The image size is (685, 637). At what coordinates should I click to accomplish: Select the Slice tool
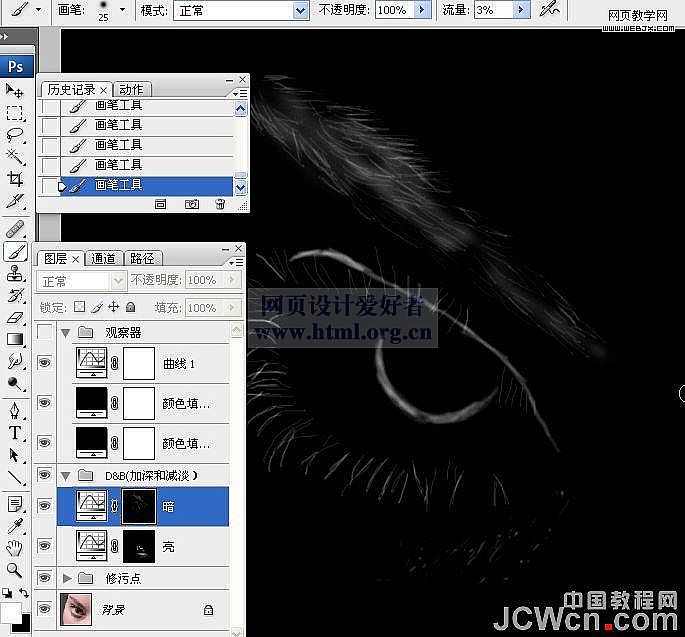tap(14, 201)
